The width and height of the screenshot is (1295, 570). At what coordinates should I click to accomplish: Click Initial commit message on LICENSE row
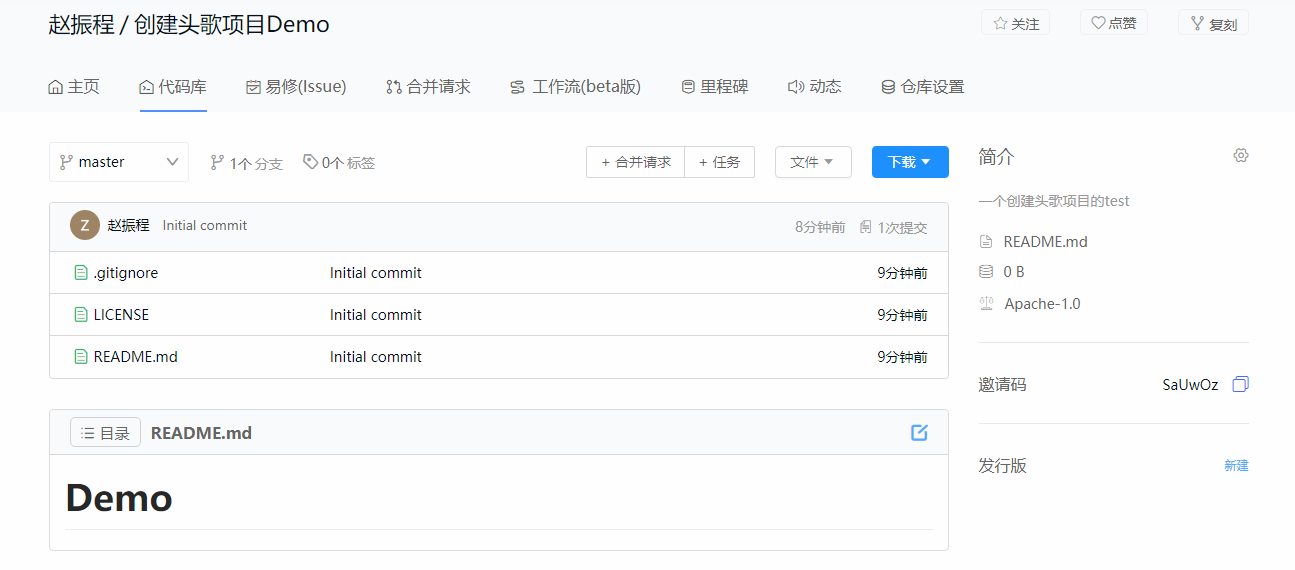(376, 315)
